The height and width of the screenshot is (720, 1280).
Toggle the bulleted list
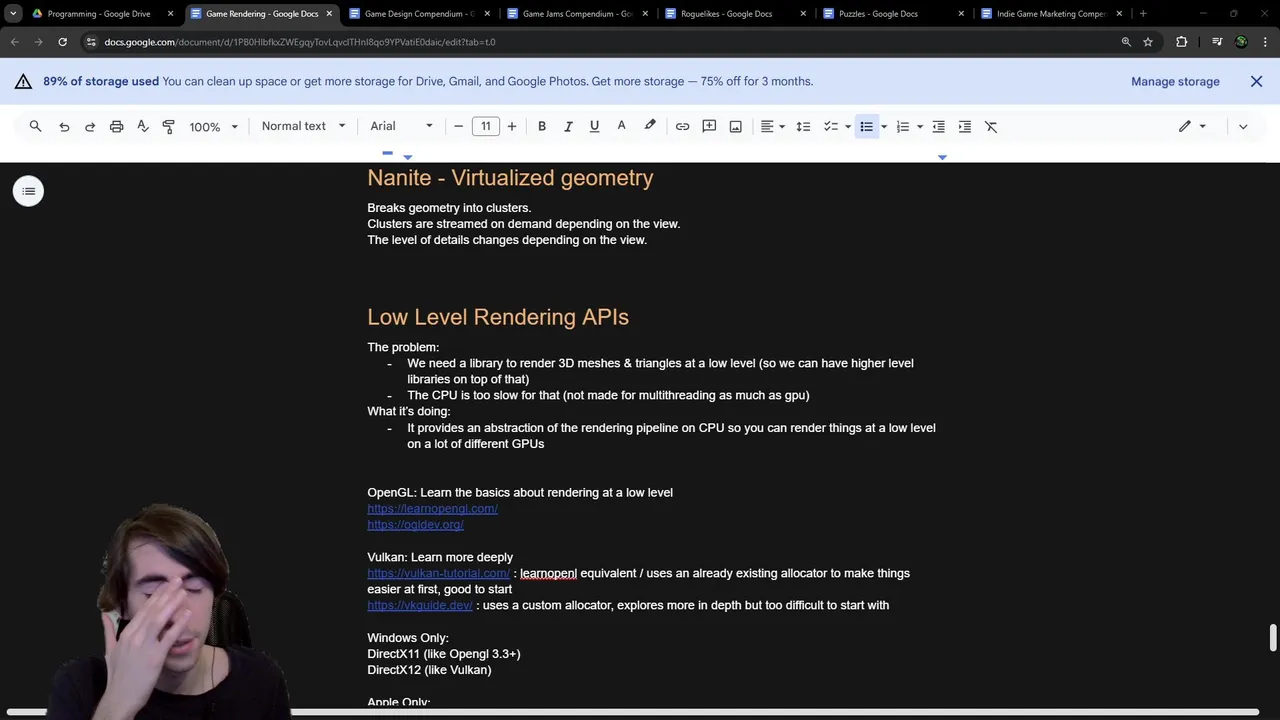click(x=866, y=126)
